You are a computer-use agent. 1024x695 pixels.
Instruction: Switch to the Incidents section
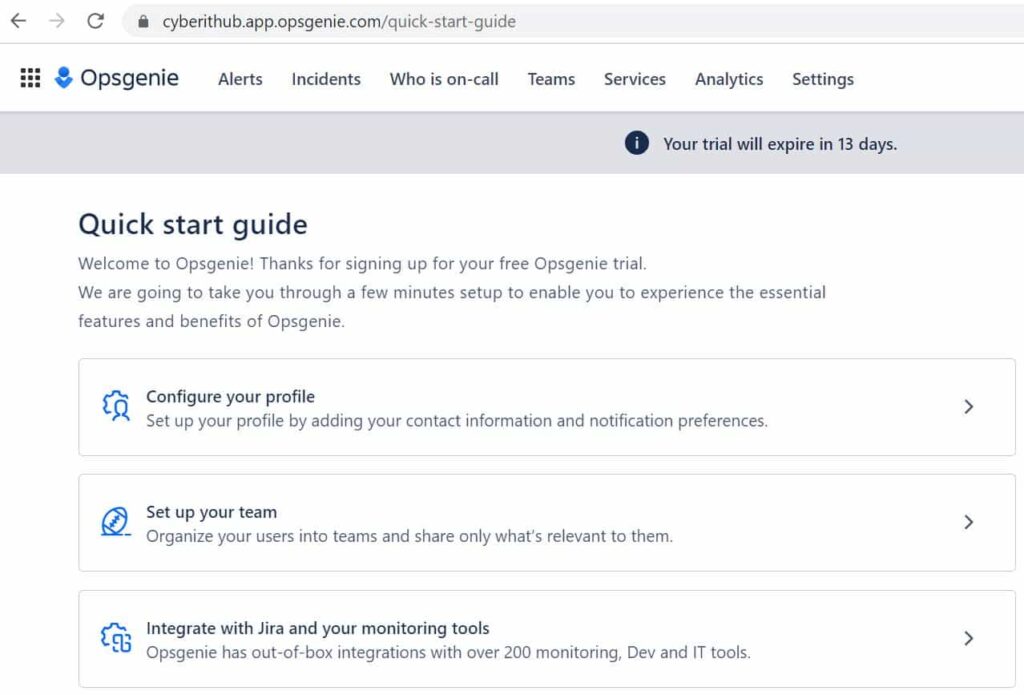click(x=326, y=78)
